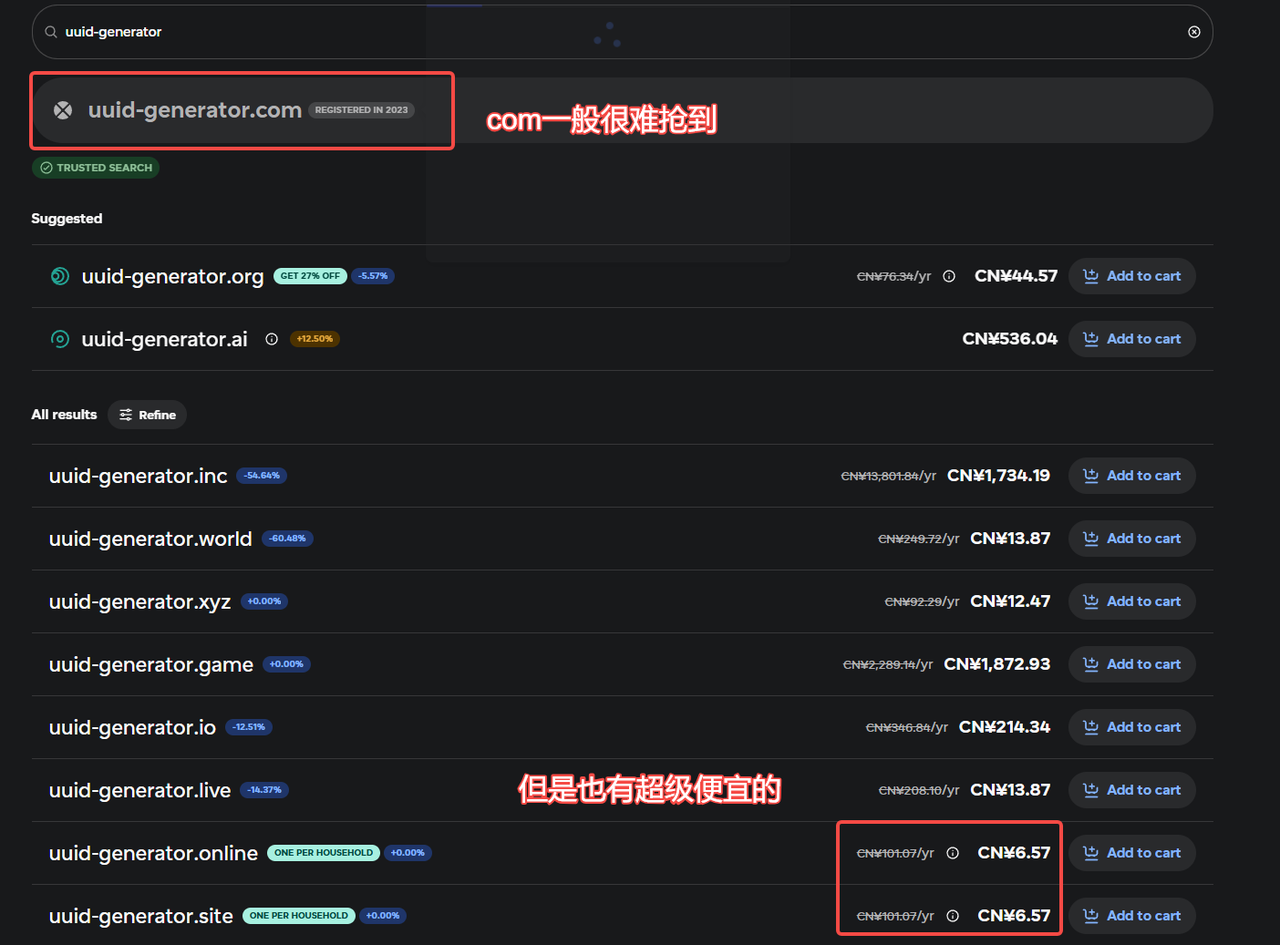Open the price info icon in the .org row
Screen dimensions: 1280x945
pyautogui.click(x=949, y=276)
